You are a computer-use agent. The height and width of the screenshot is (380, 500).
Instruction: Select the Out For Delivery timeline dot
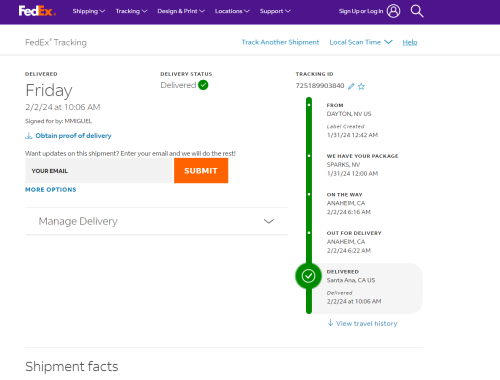[x=309, y=233]
